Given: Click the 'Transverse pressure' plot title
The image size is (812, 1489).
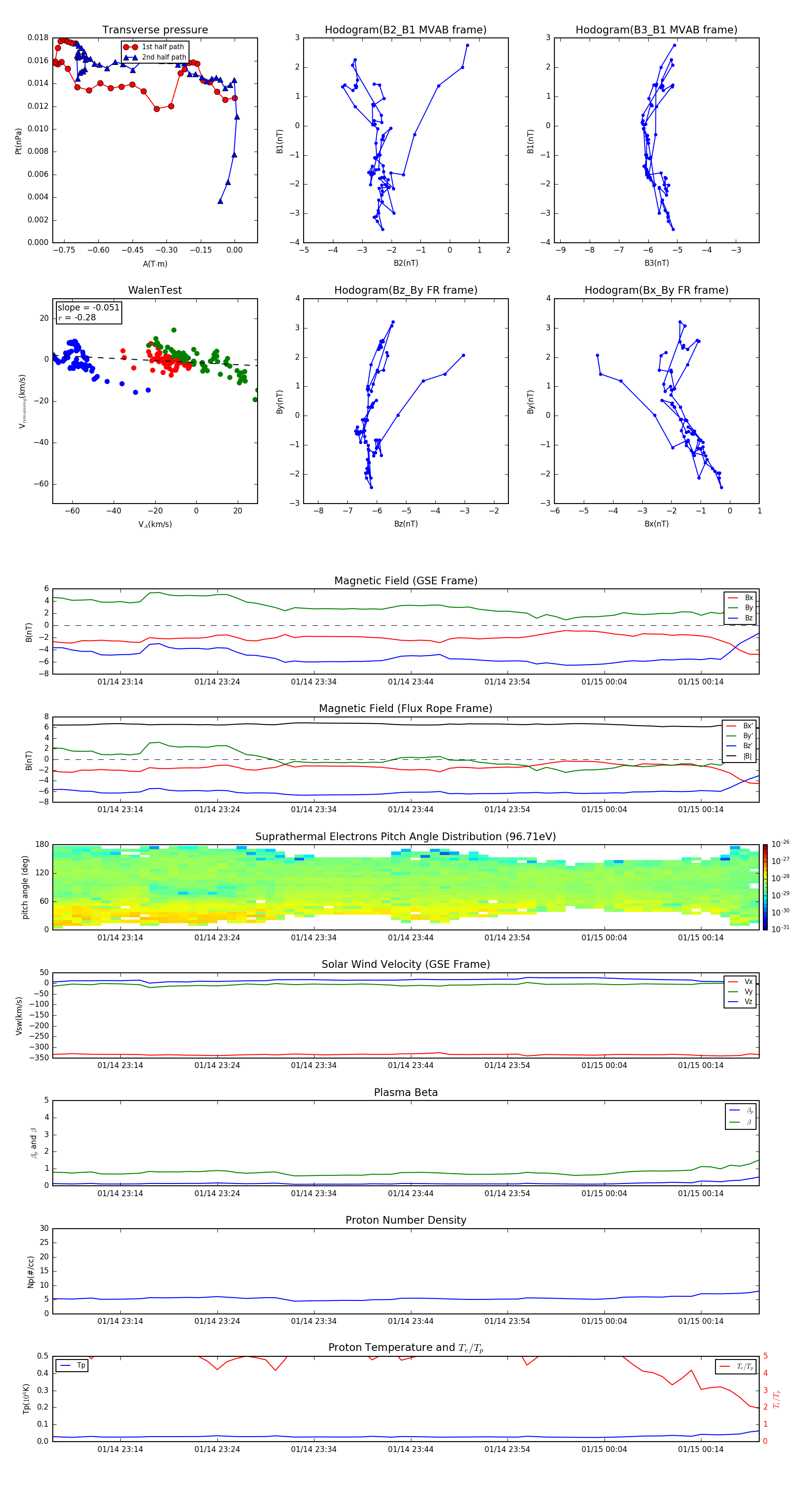Looking at the screenshot, I should (x=155, y=30).
